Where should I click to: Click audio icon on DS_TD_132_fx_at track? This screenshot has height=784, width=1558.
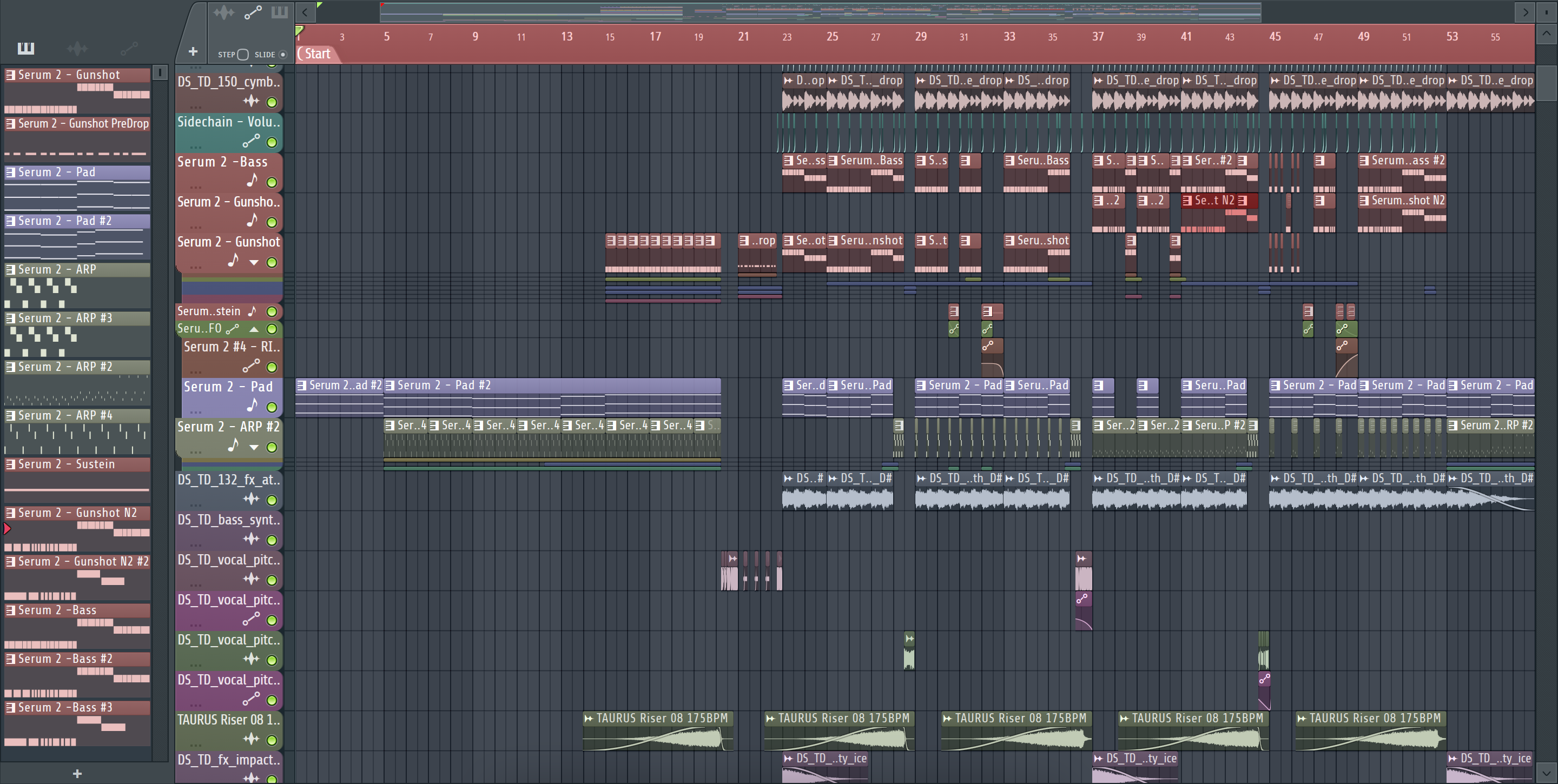[x=251, y=499]
